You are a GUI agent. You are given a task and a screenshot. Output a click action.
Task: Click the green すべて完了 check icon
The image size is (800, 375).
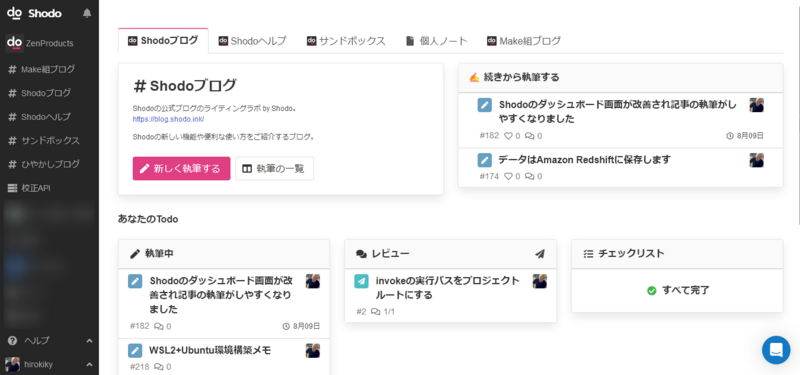[x=652, y=290]
